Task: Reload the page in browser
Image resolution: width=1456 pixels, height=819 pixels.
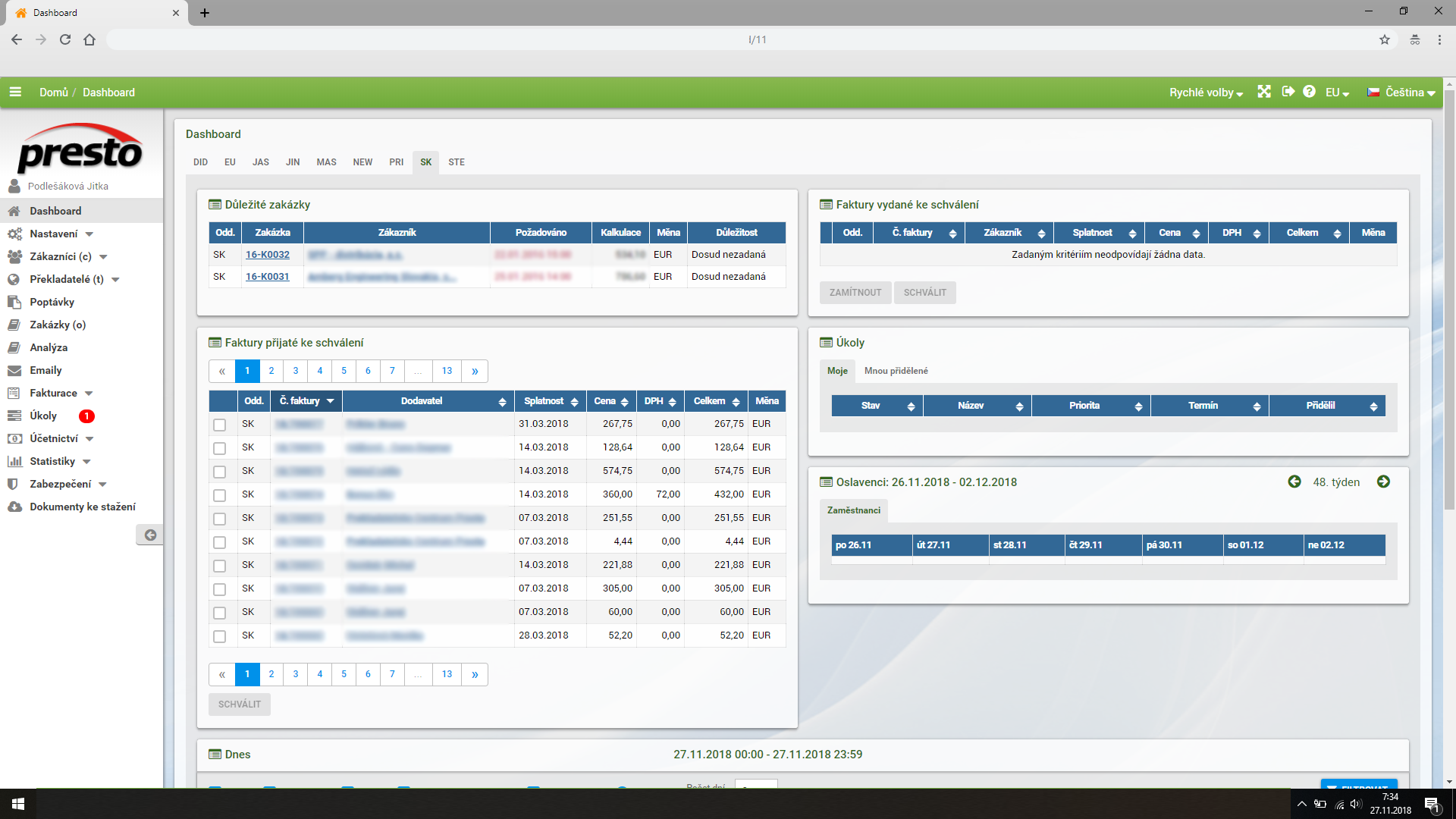Action: click(x=65, y=39)
